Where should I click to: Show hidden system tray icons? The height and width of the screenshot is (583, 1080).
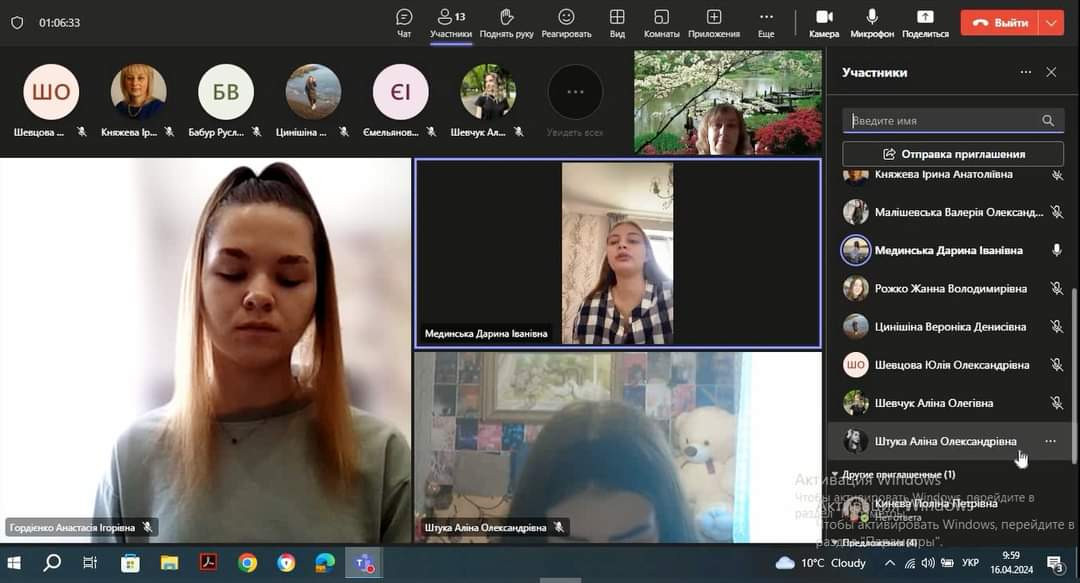point(890,563)
